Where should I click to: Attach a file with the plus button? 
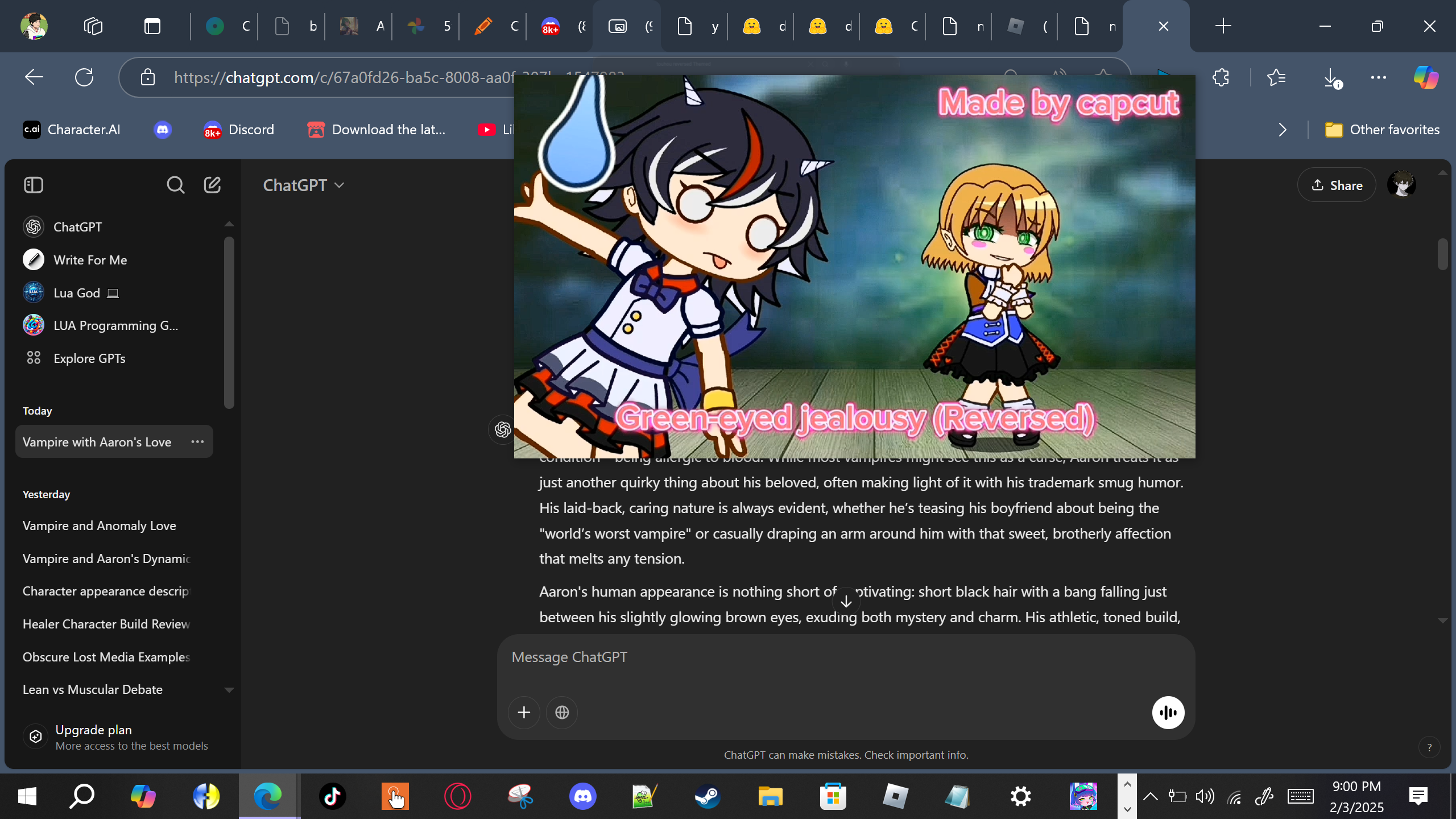click(524, 712)
